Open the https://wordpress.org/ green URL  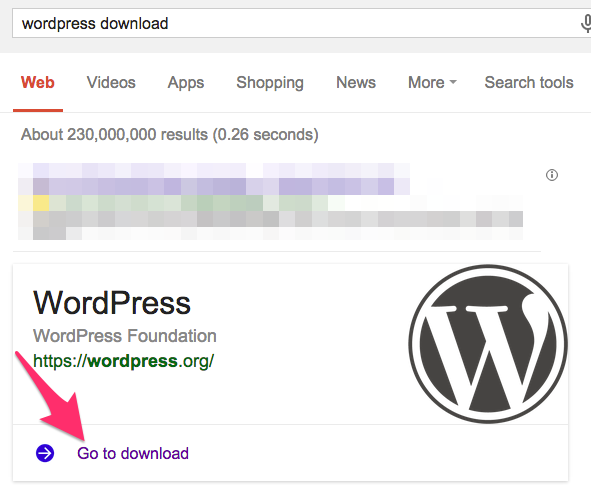[x=124, y=361]
